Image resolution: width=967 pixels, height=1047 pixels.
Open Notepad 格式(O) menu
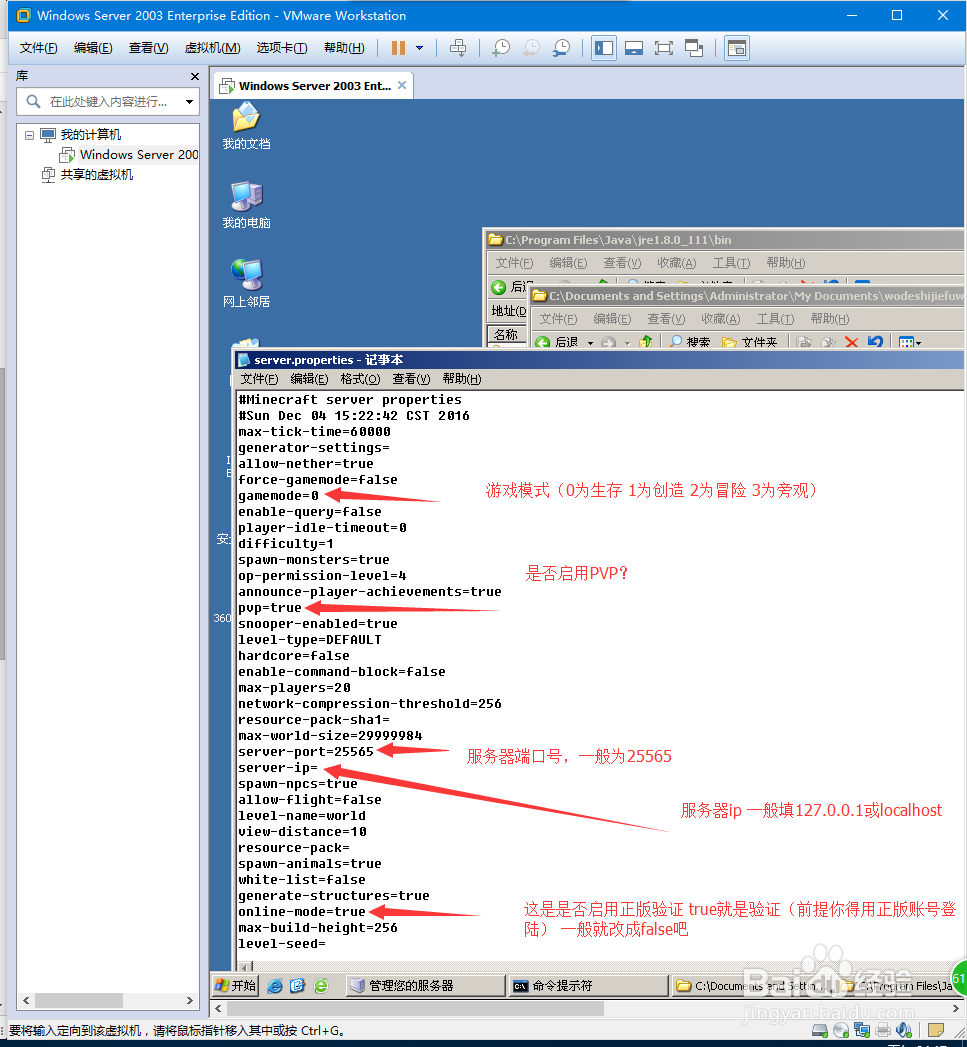tap(360, 379)
